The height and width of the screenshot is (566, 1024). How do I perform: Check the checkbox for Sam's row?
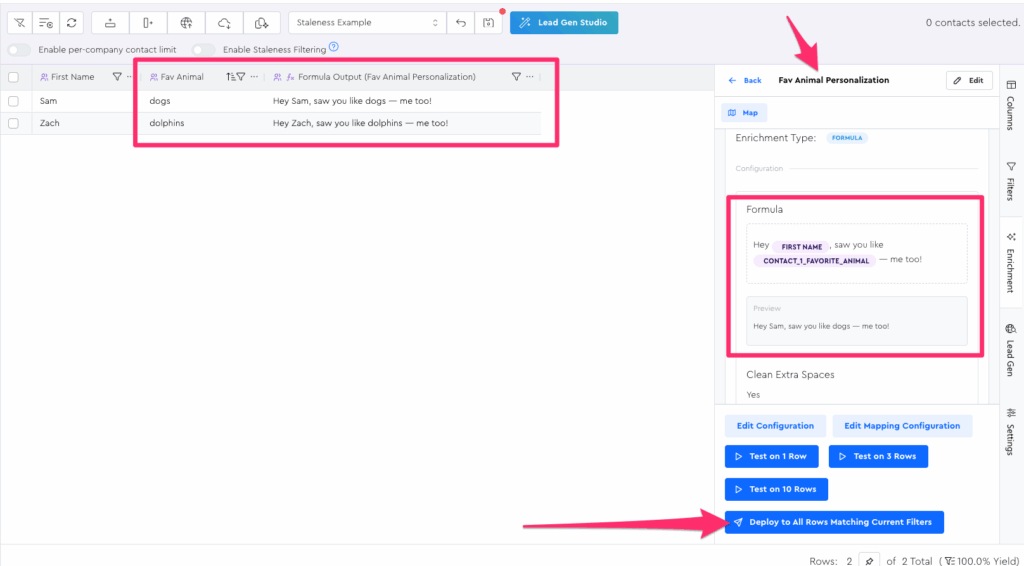pyautogui.click(x=14, y=101)
